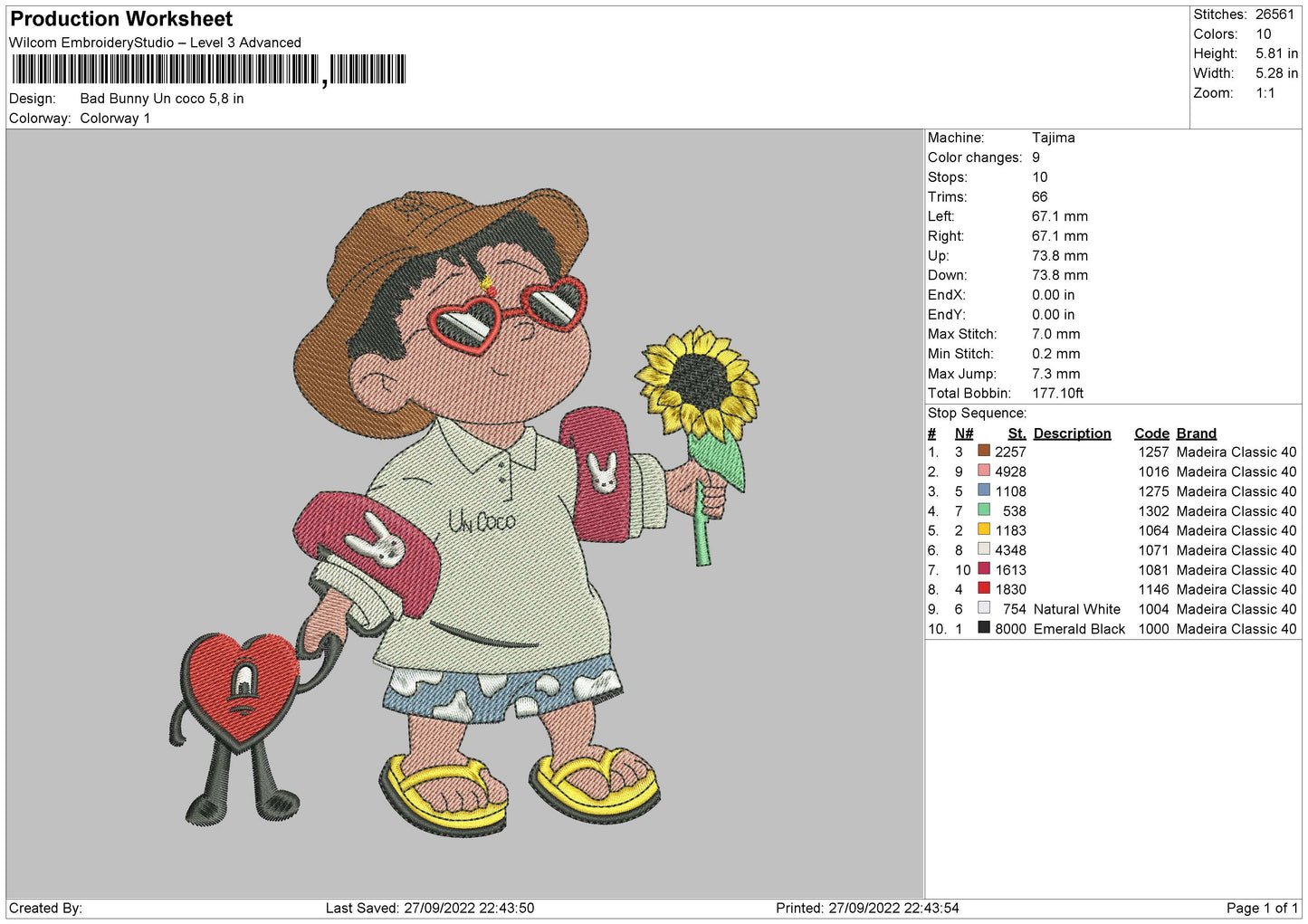Click the blue swatch for code 1275
Screen dimensions: 1308x924
[984, 491]
